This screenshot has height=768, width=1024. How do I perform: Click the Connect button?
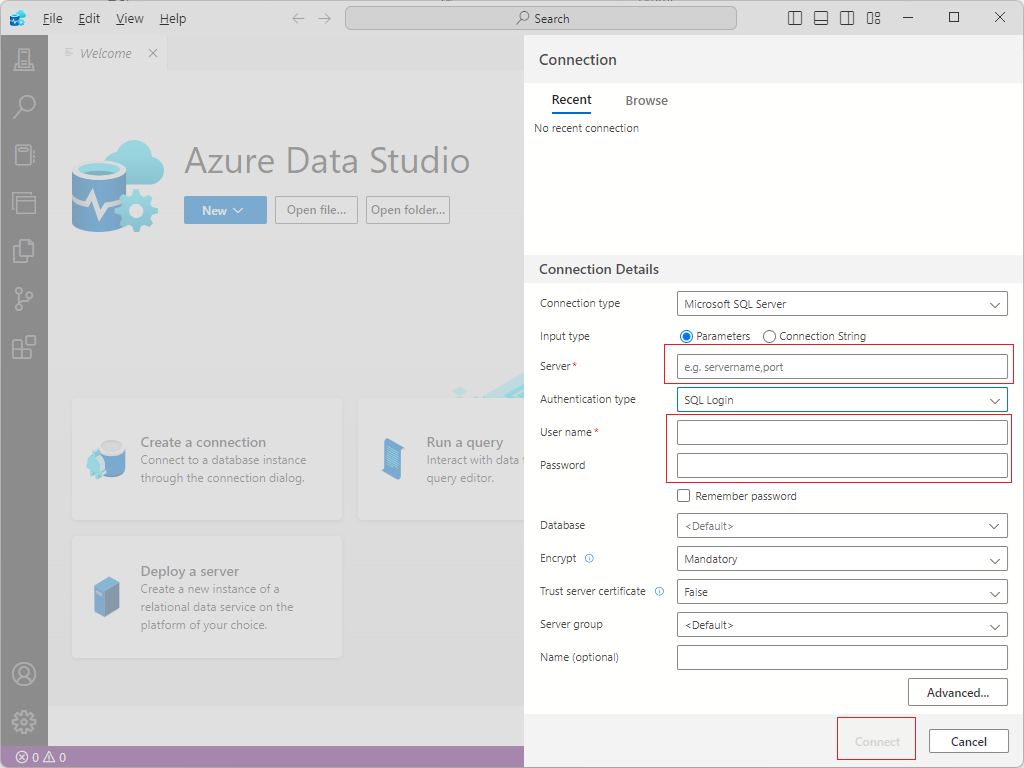[x=877, y=742]
